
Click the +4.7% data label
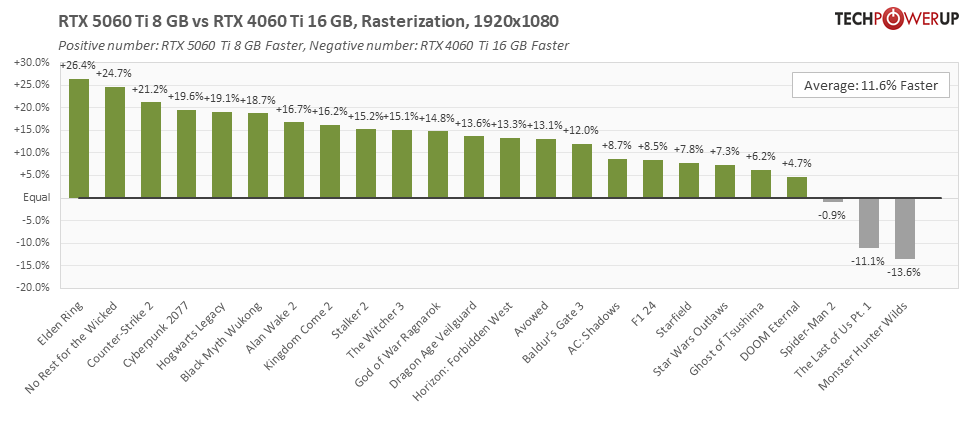[x=797, y=164]
